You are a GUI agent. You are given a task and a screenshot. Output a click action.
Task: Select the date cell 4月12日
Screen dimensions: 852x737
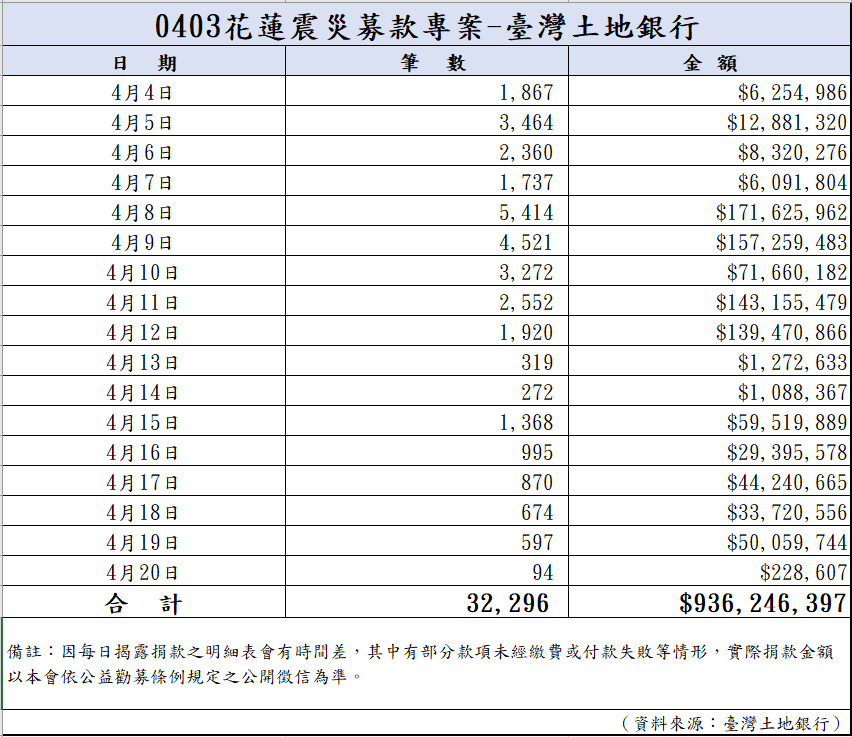(x=144, y=330)
